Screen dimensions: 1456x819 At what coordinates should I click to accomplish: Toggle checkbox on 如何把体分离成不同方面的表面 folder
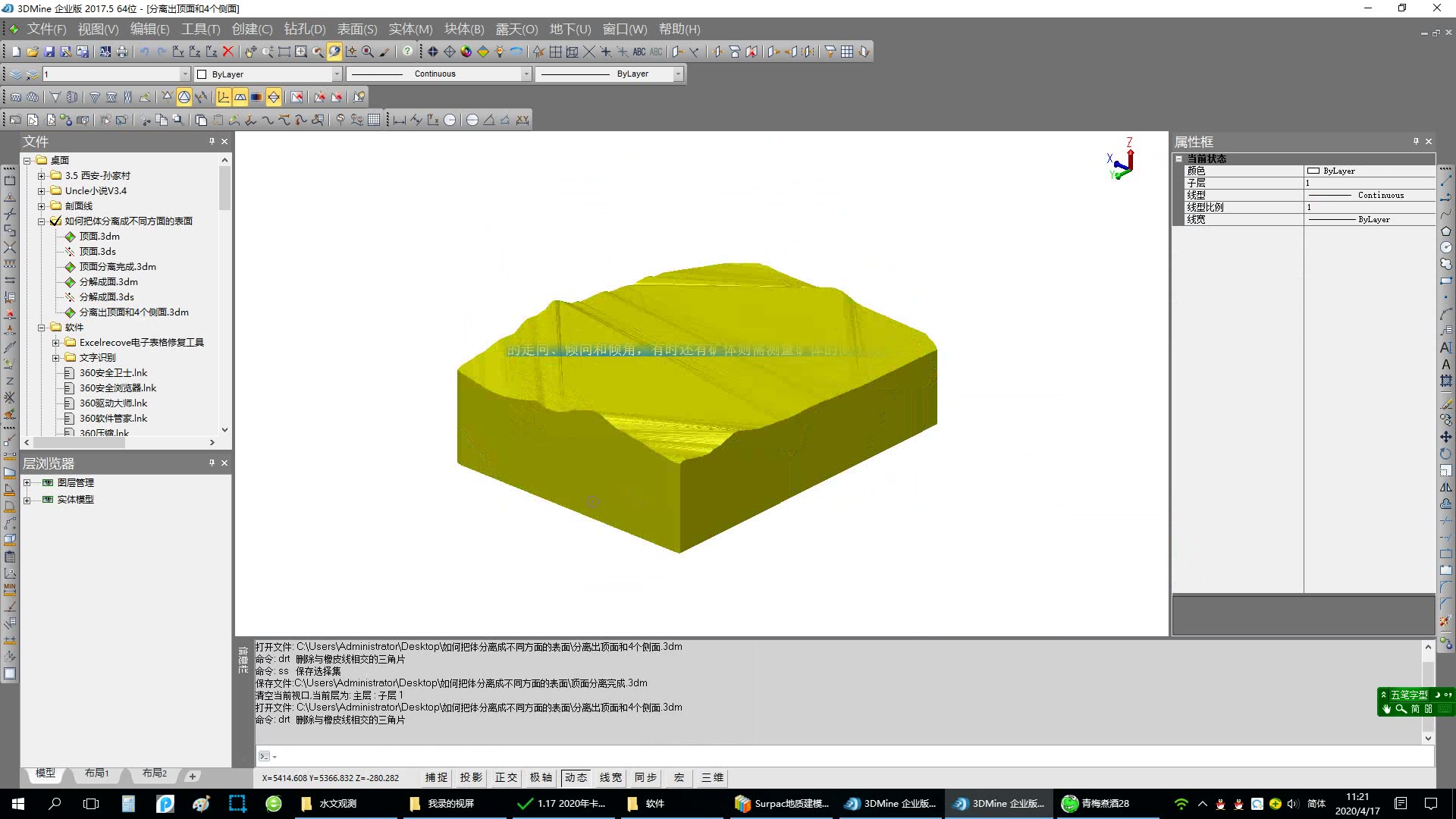click(x=55, y=221)
